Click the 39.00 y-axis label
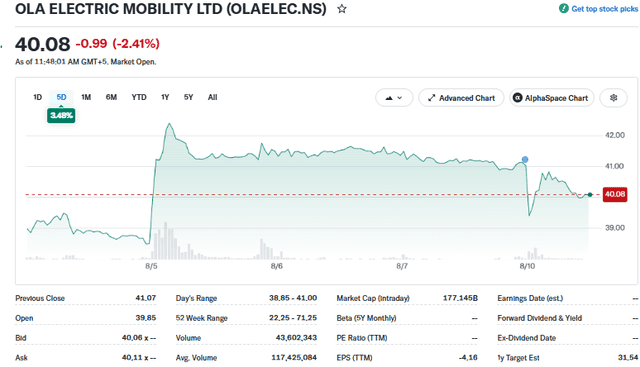 pyautogui.click(x=614, y=228)
